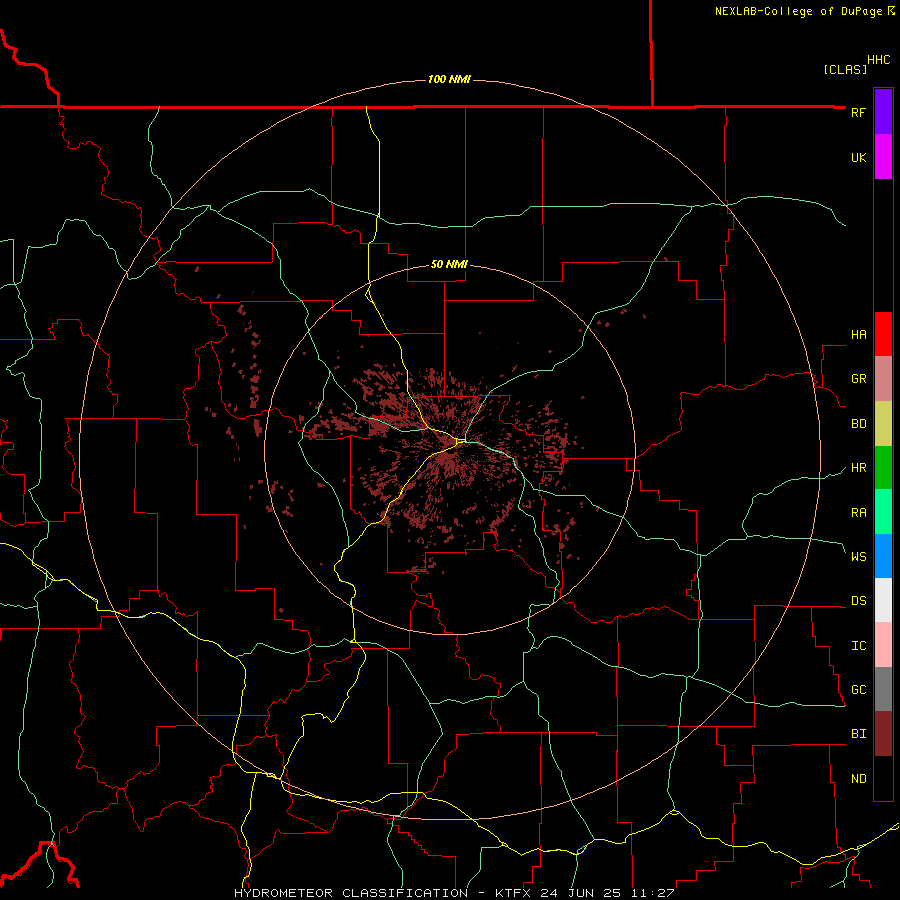Click the WS blue legend color block
Screen dimensions: 900x900
point(883,556)
